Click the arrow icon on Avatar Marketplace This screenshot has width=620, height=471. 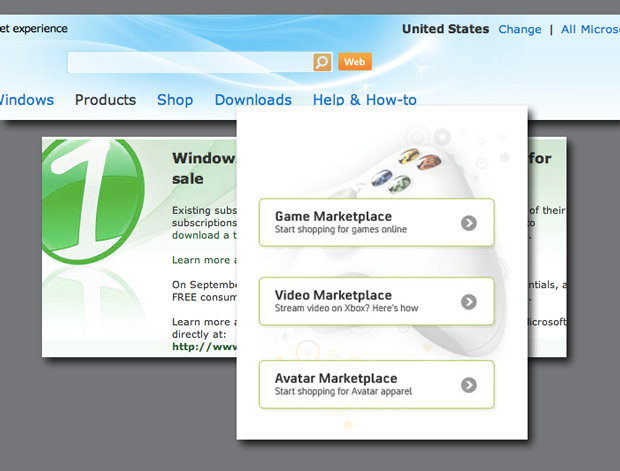pos(469,385)
